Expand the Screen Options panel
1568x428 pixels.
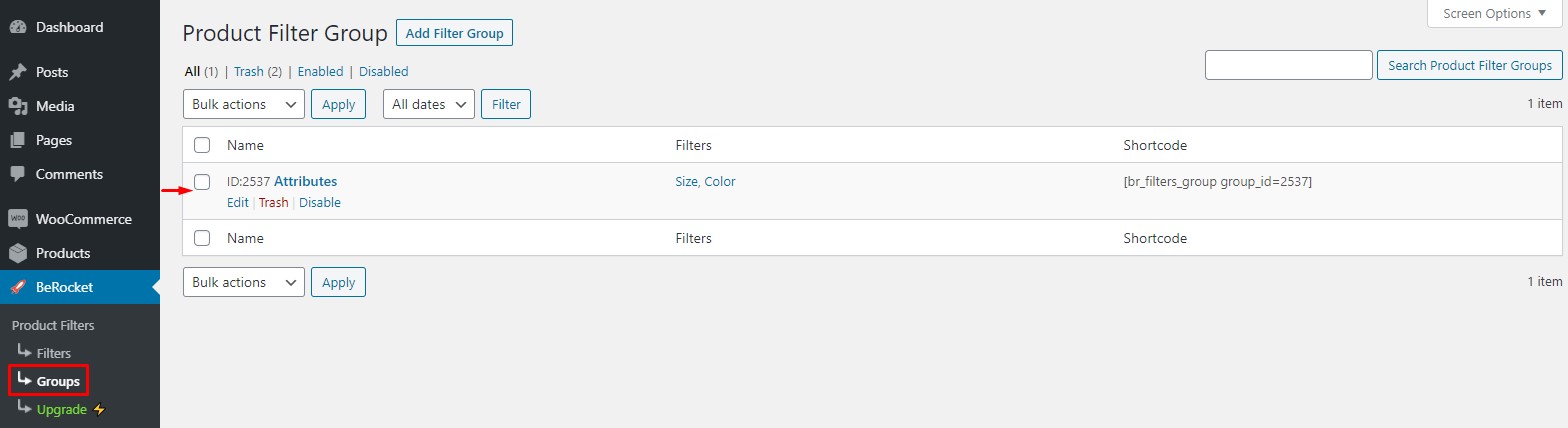[1493, 14]
